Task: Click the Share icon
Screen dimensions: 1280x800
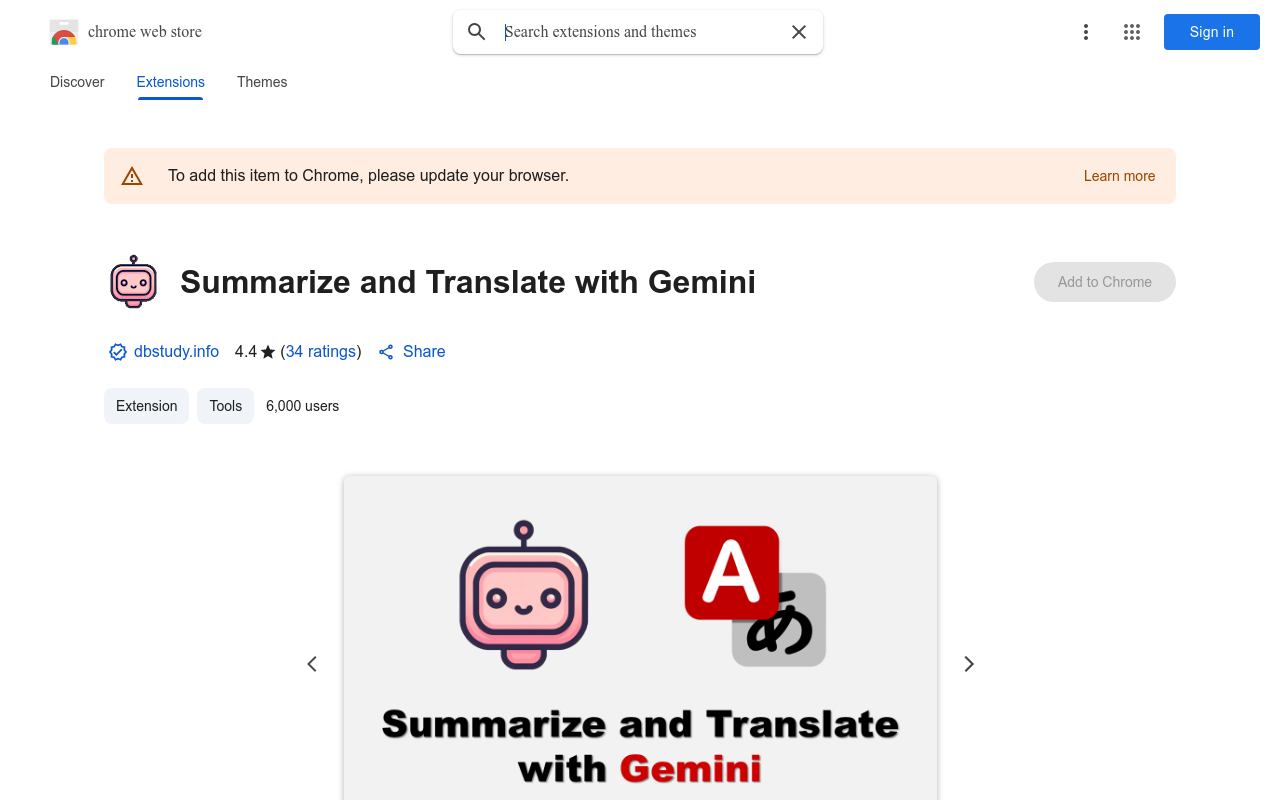Action: [x=386, y=352]
